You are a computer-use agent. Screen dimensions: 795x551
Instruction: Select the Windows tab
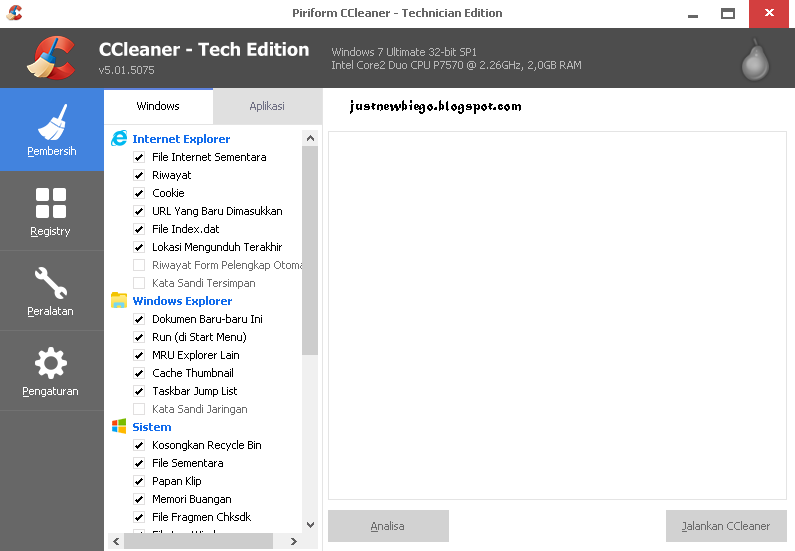(x=158, y=106)
